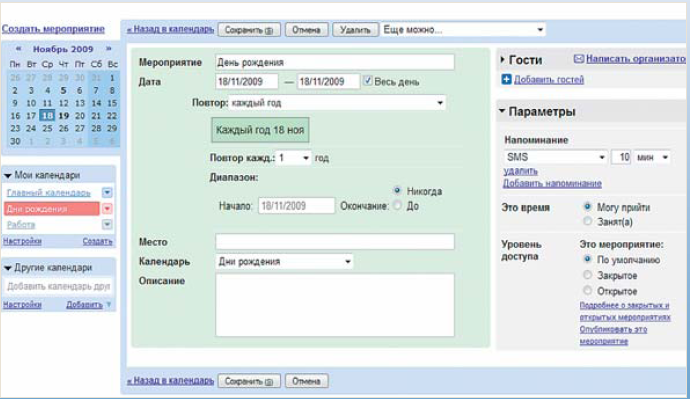Open the Календарь Дни рождения dropdown
Screen dimensions: 690x399
tap(284, 261)
